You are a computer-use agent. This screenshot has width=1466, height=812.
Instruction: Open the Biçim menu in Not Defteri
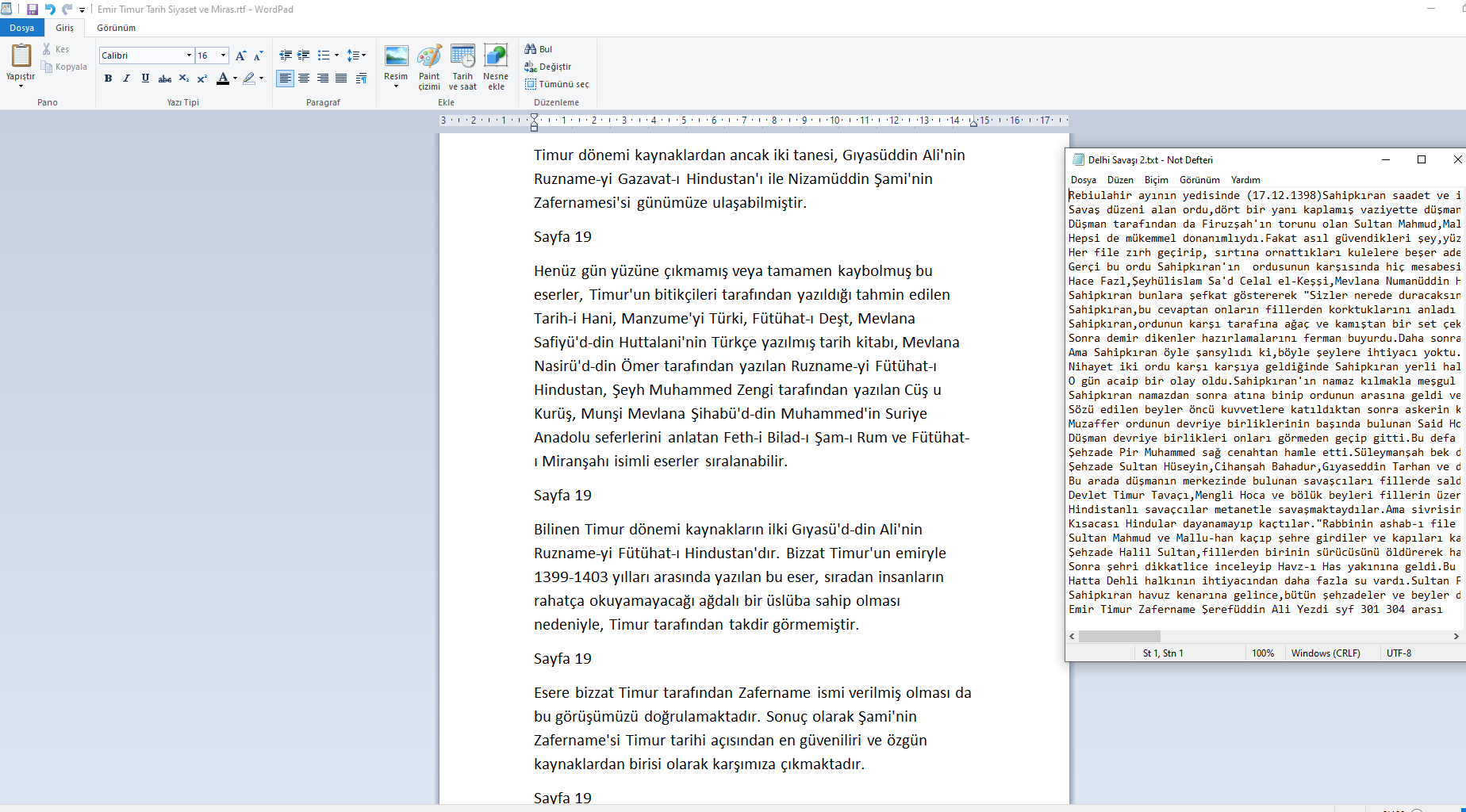coord(1157,180)
